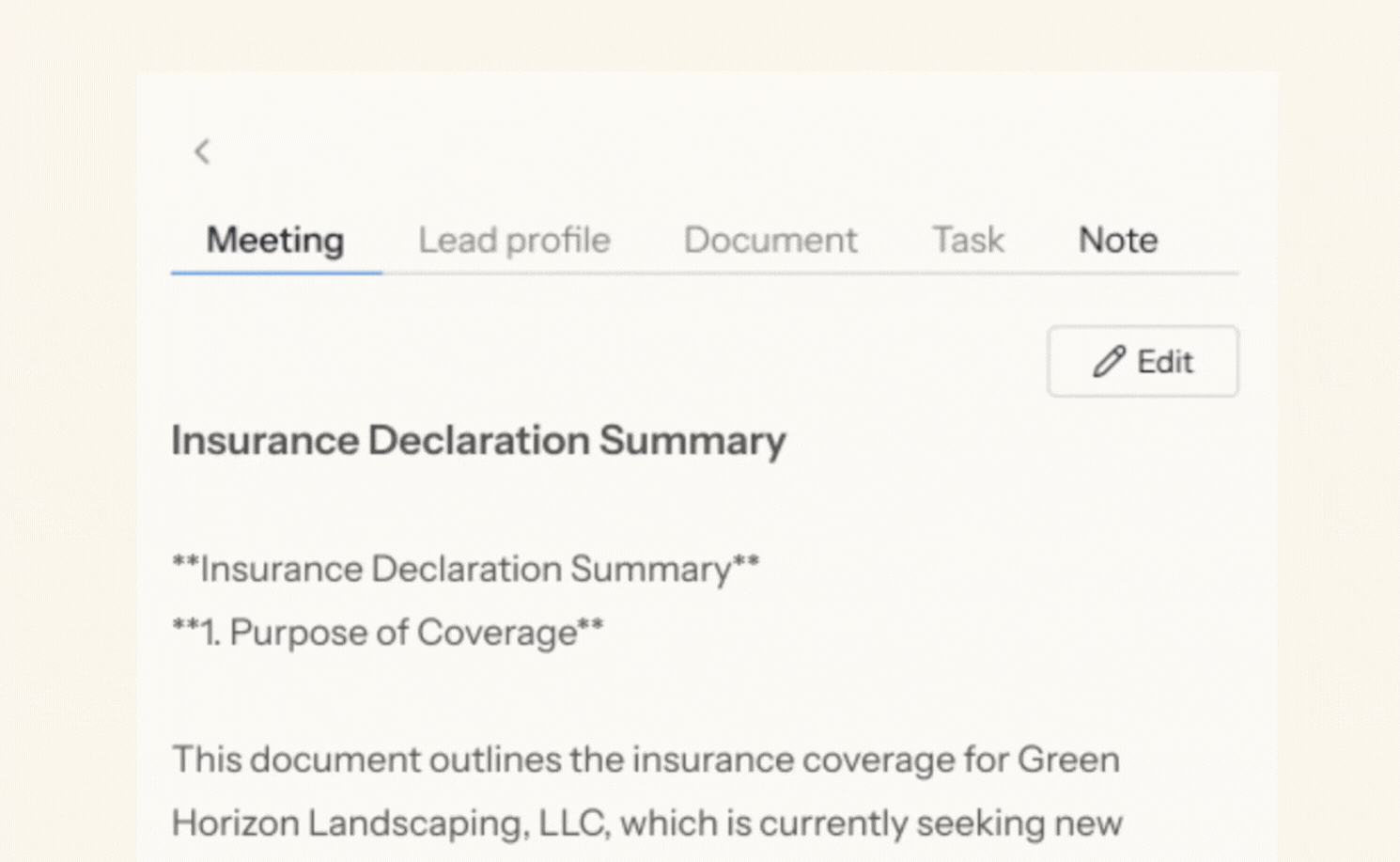The image size is (1400, 862).
Task: Click the back chevron arrow
Action: [202, 151]
